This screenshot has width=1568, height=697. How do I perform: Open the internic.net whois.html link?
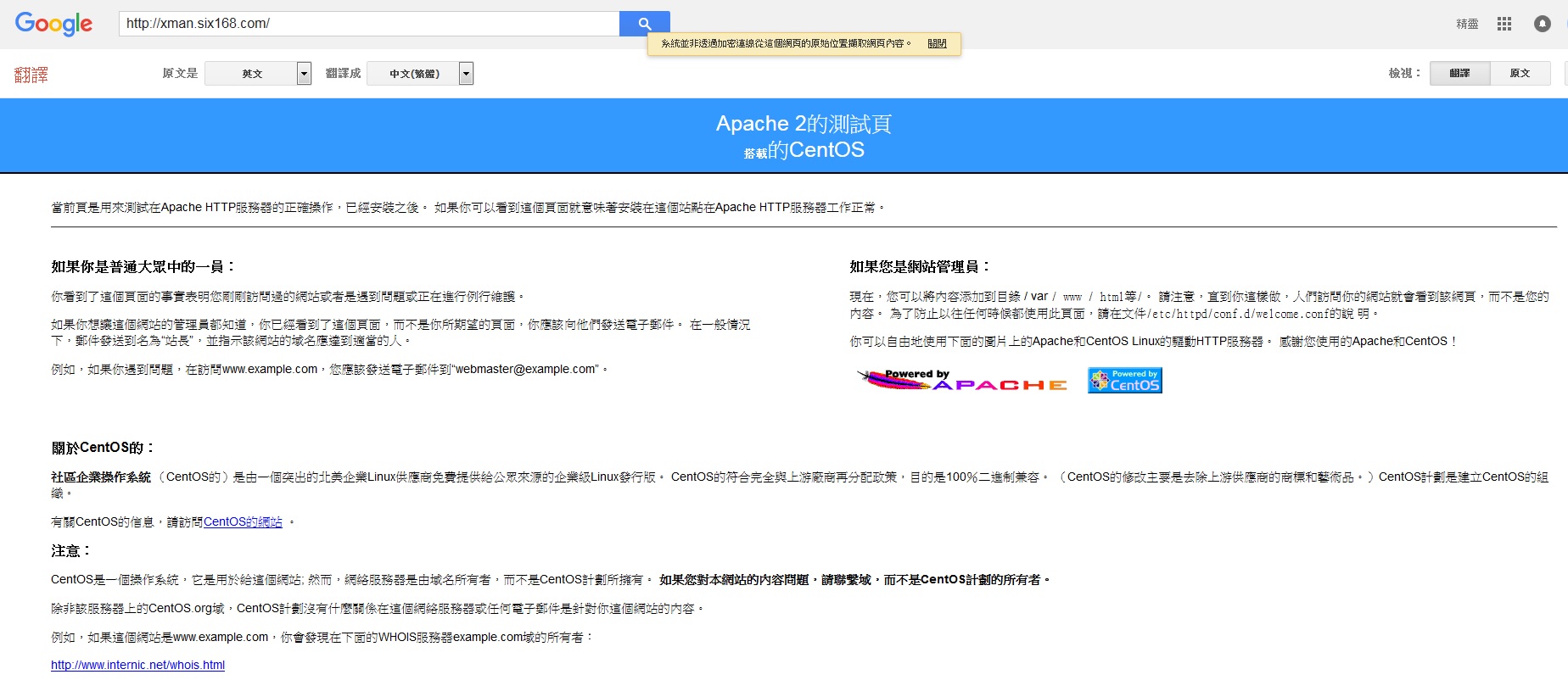pos(137,665)
